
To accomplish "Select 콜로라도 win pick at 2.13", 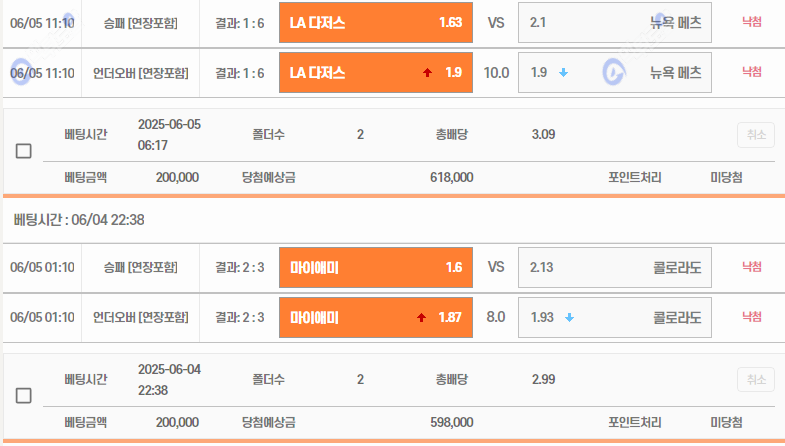I will 614,267.
